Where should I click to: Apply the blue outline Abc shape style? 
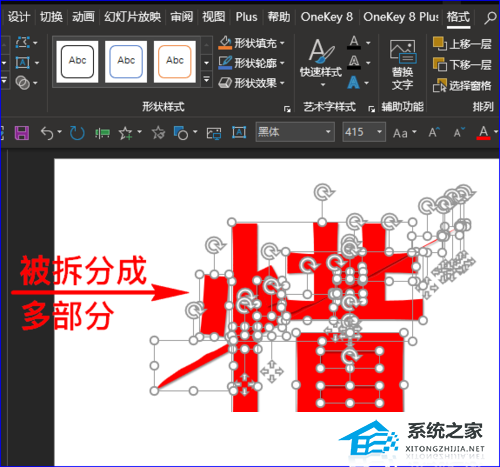tap(126, 62)
